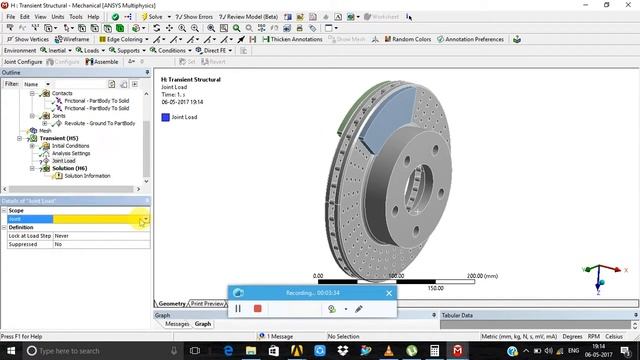Collapse the Transient (H5) node

20,138
